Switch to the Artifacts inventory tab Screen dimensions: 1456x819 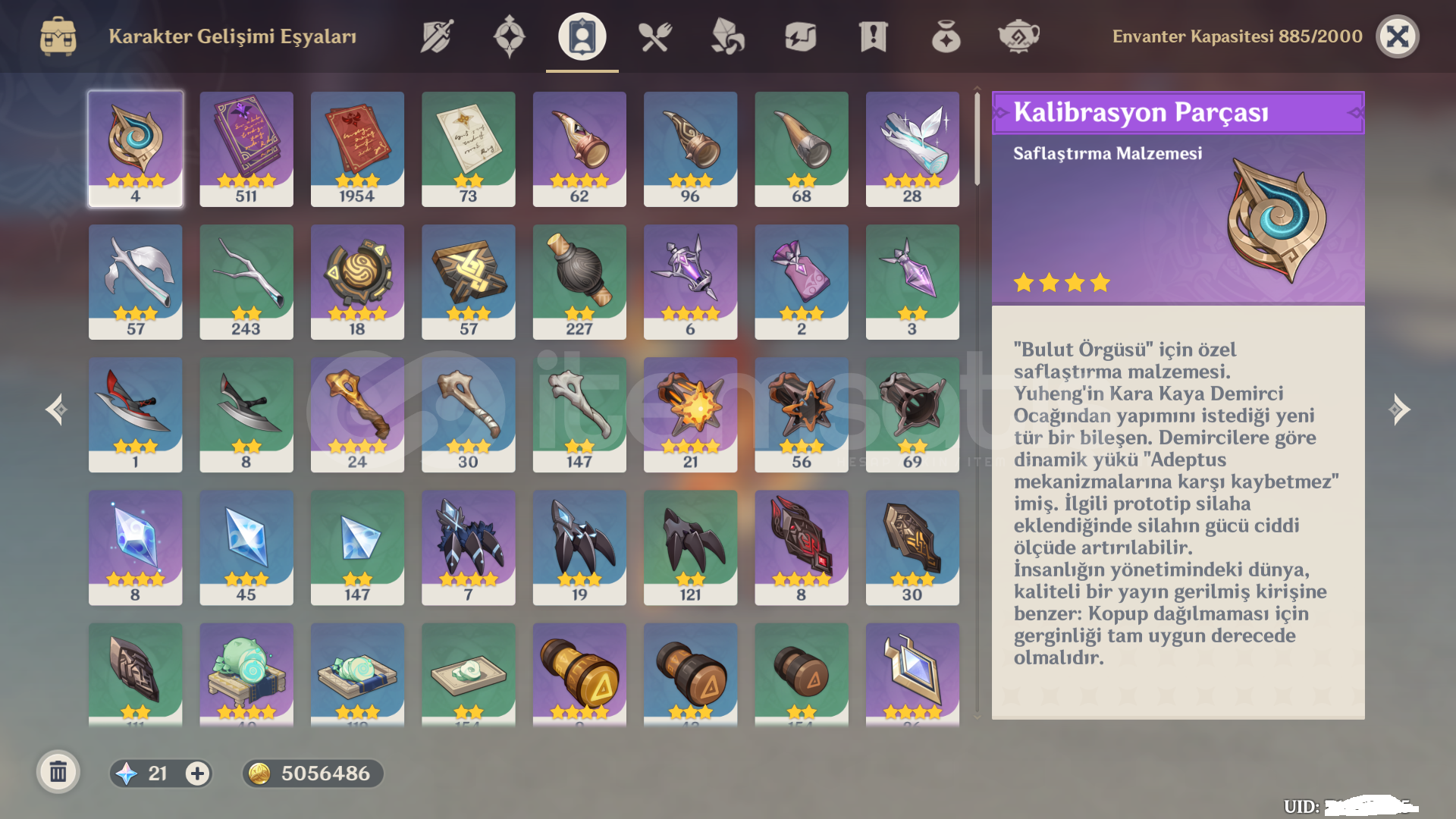509,36
